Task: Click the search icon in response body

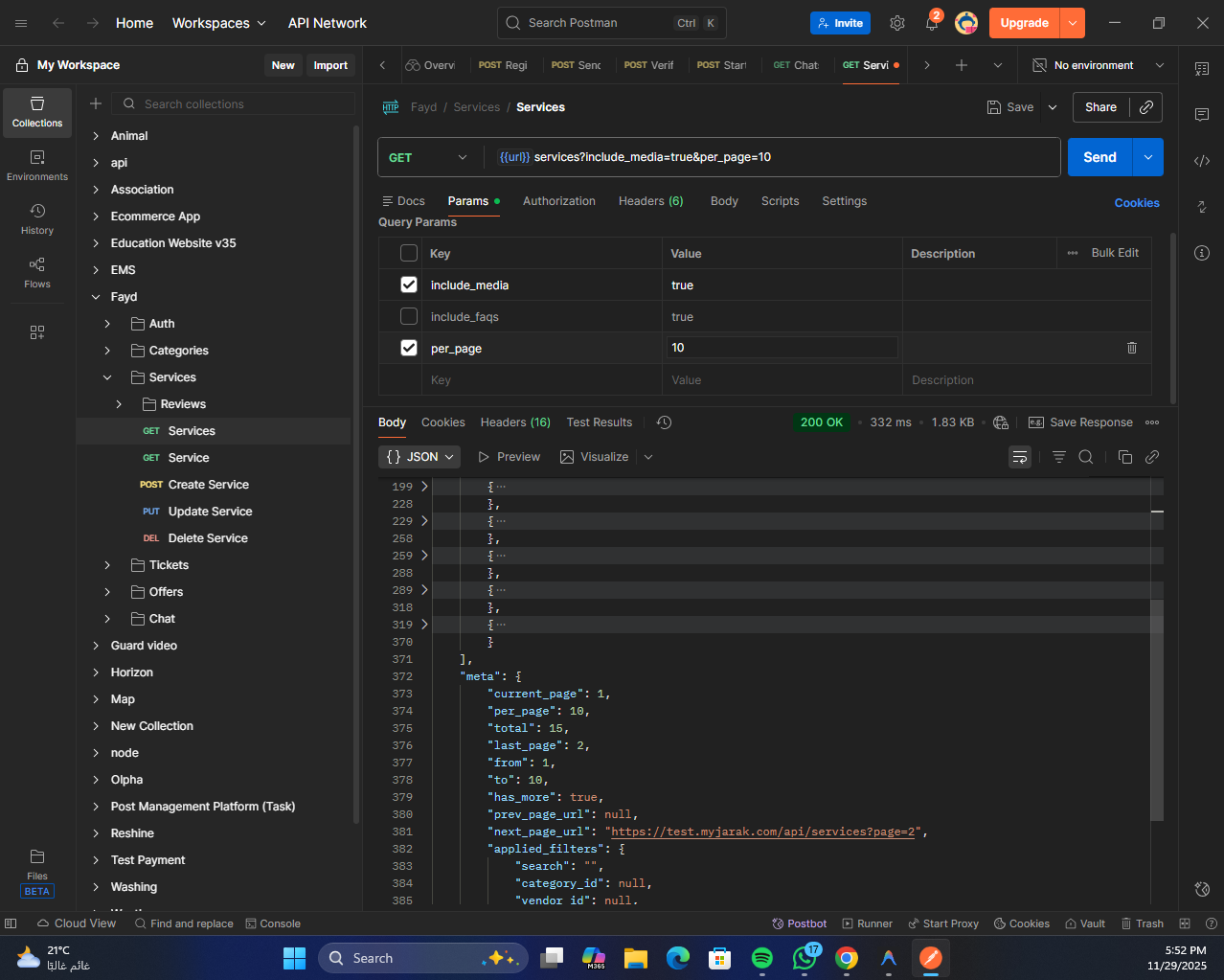Action: click(x=1086, y=457)
